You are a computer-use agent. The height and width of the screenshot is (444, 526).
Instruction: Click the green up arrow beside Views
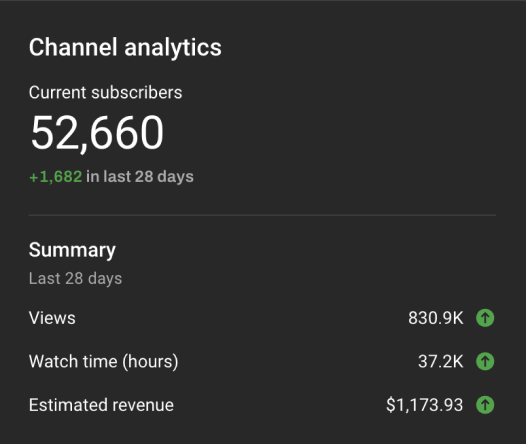(x=485, y=318)
